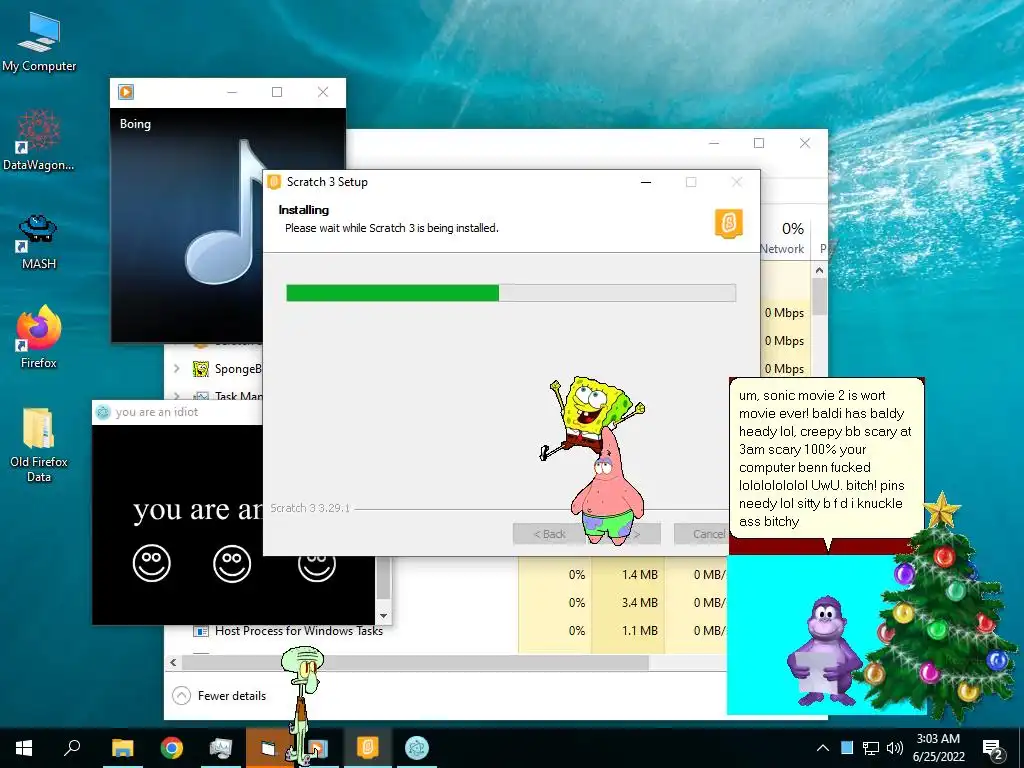
Task: Collapse Task Manager with Fewer details
Action: tap(219, 696)
